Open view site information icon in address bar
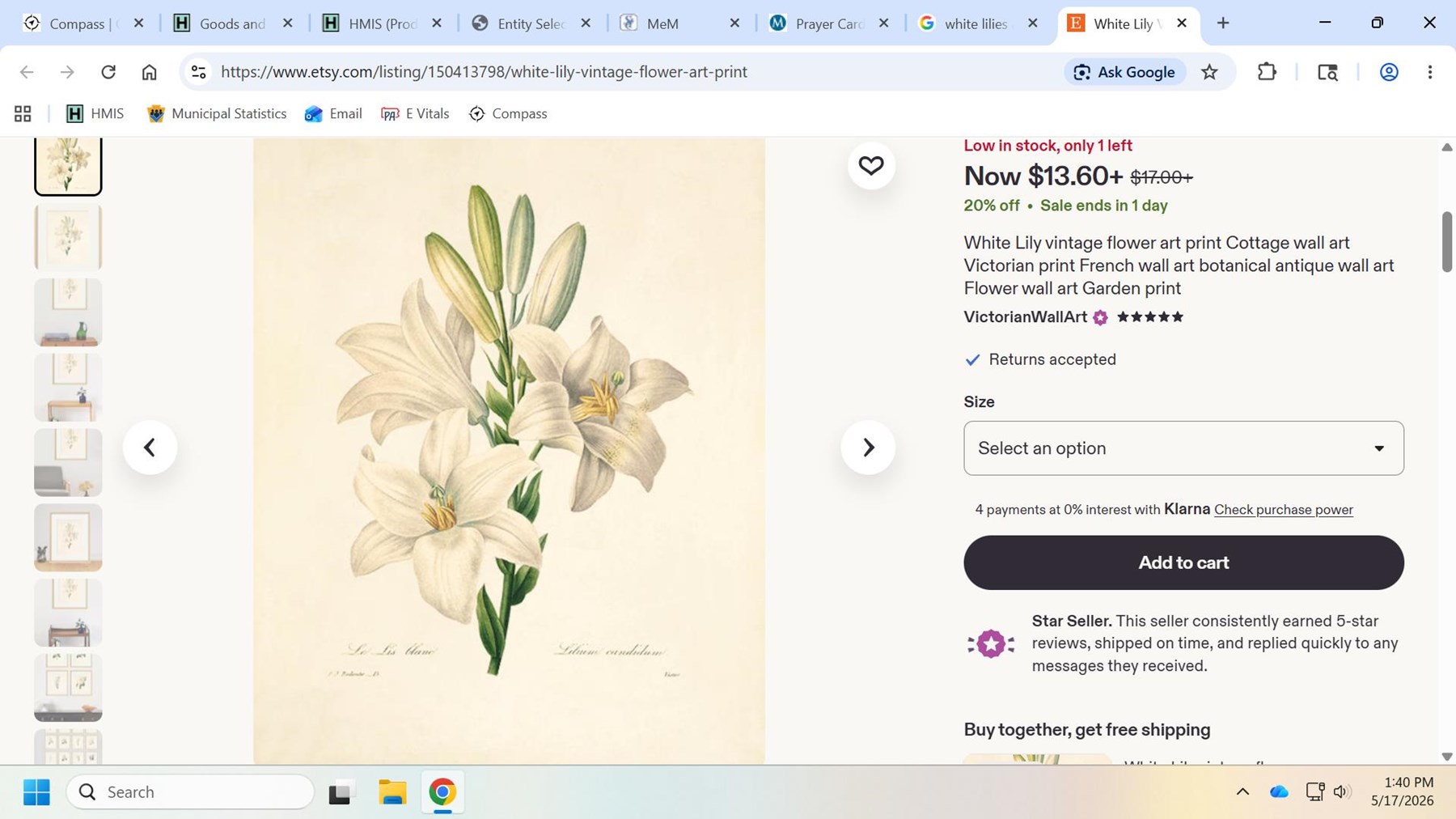1456x819 pixels. (x=198, y=72)
